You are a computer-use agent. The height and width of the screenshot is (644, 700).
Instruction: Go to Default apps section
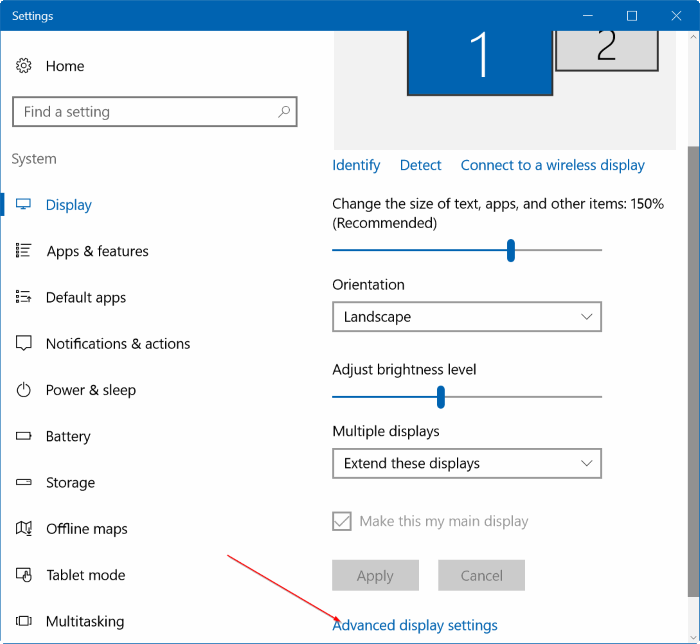pyautogui.click(x=86, y=297)
